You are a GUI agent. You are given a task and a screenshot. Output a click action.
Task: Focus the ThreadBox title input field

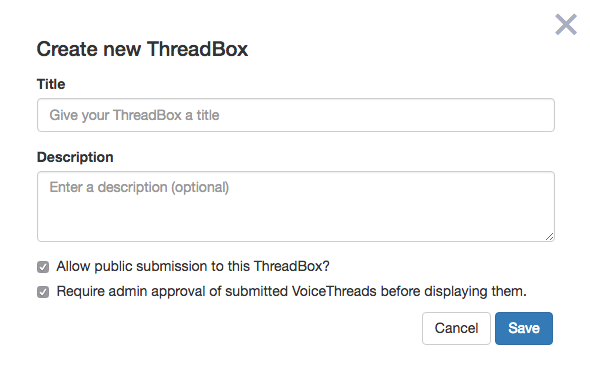pyautogui.click(x=296, y=115)
